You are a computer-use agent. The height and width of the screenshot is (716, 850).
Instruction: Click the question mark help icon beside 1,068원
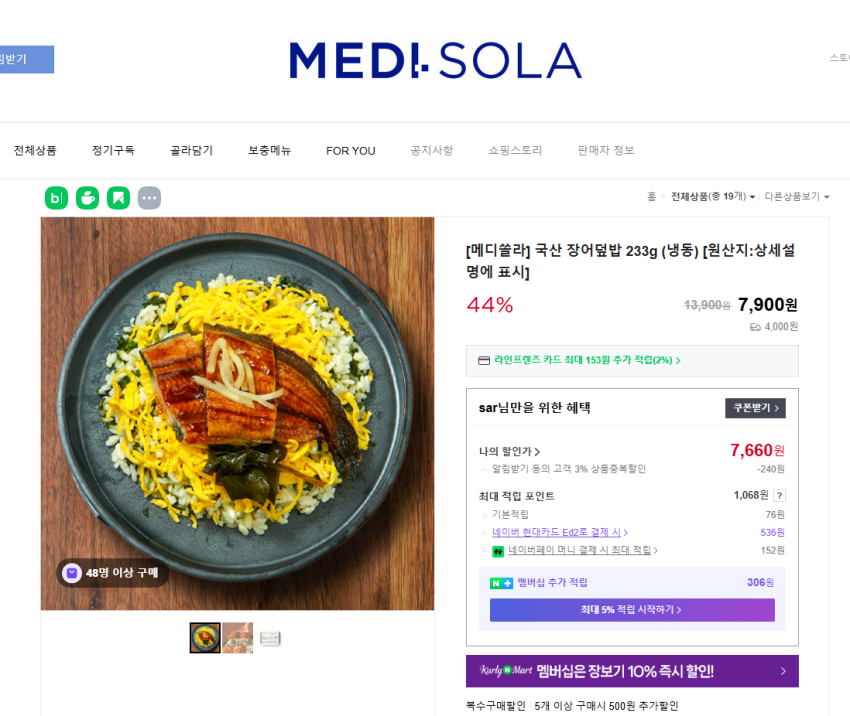pyautogui.click(x=780, y=495)
